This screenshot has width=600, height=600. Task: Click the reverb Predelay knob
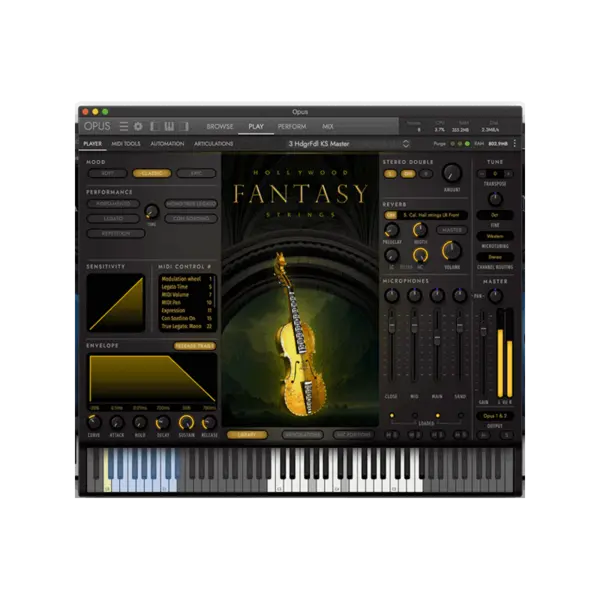click(391, 230)
